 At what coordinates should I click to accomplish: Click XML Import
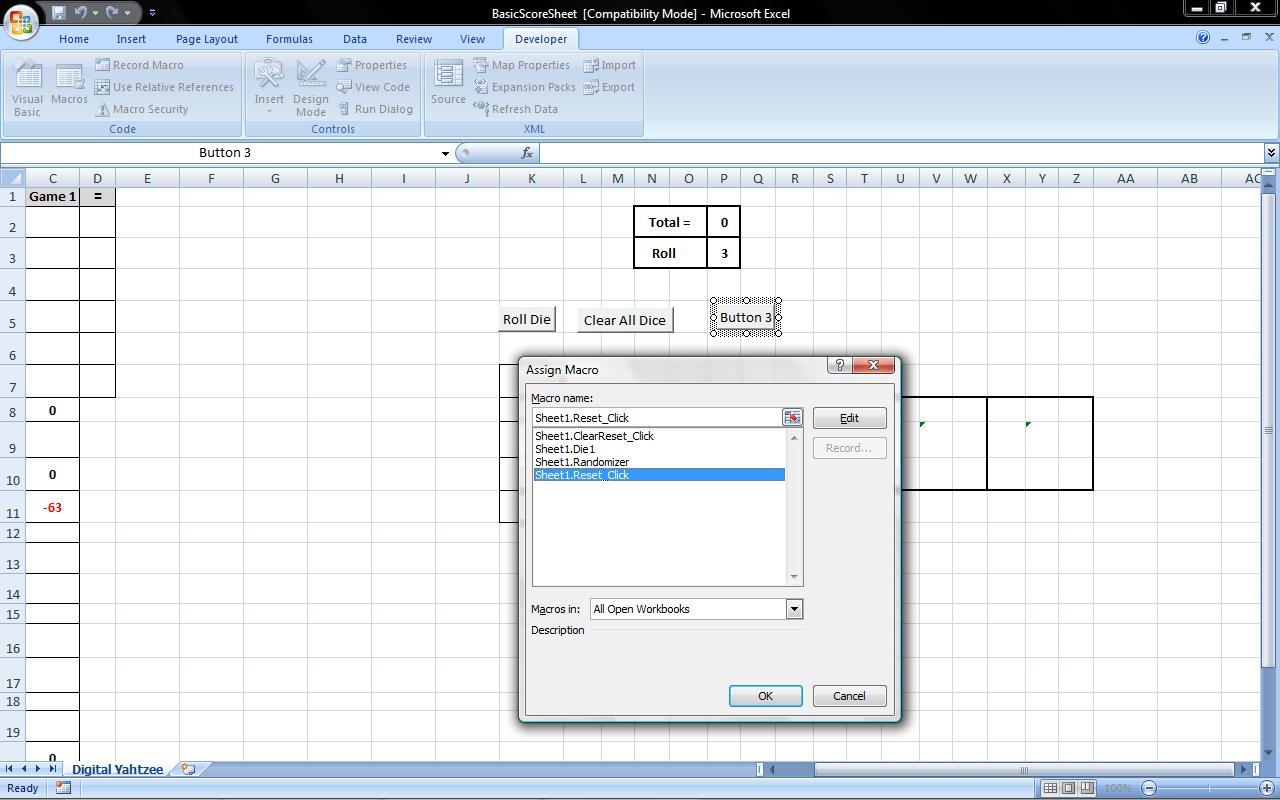tap(609, 65)
